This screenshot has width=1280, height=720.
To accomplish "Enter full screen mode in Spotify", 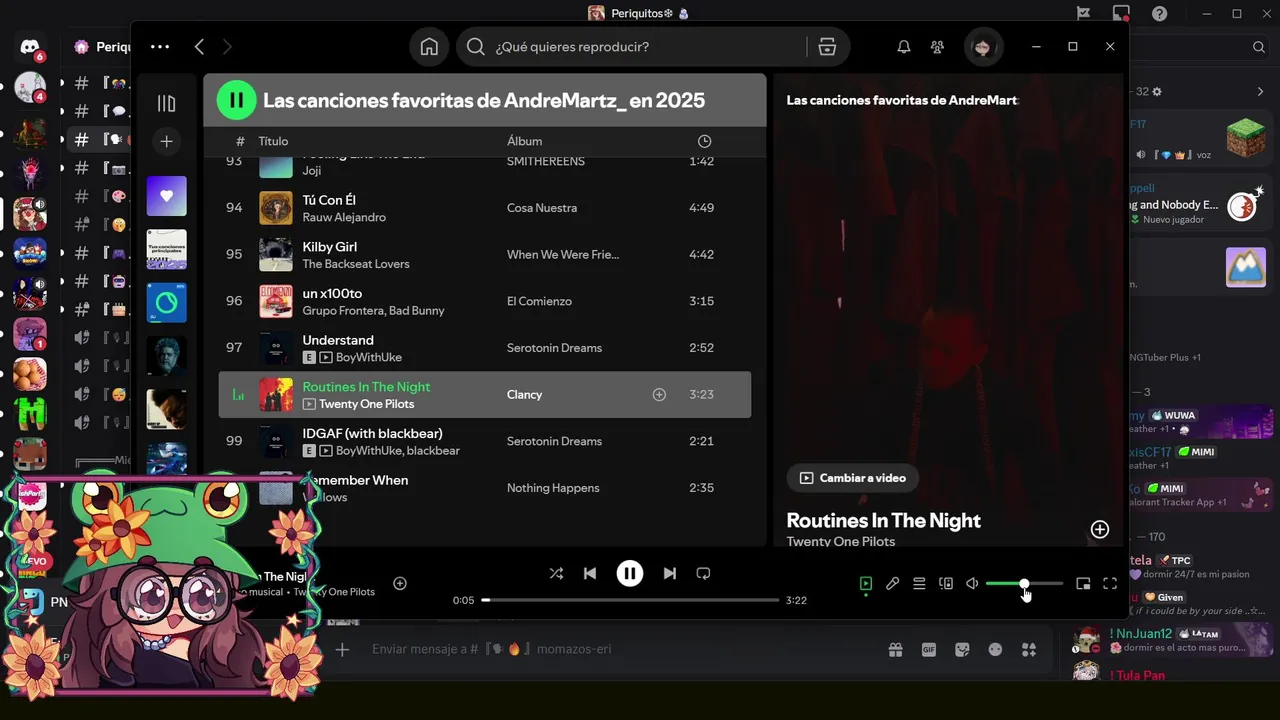I will click(x=1110, y=584).
